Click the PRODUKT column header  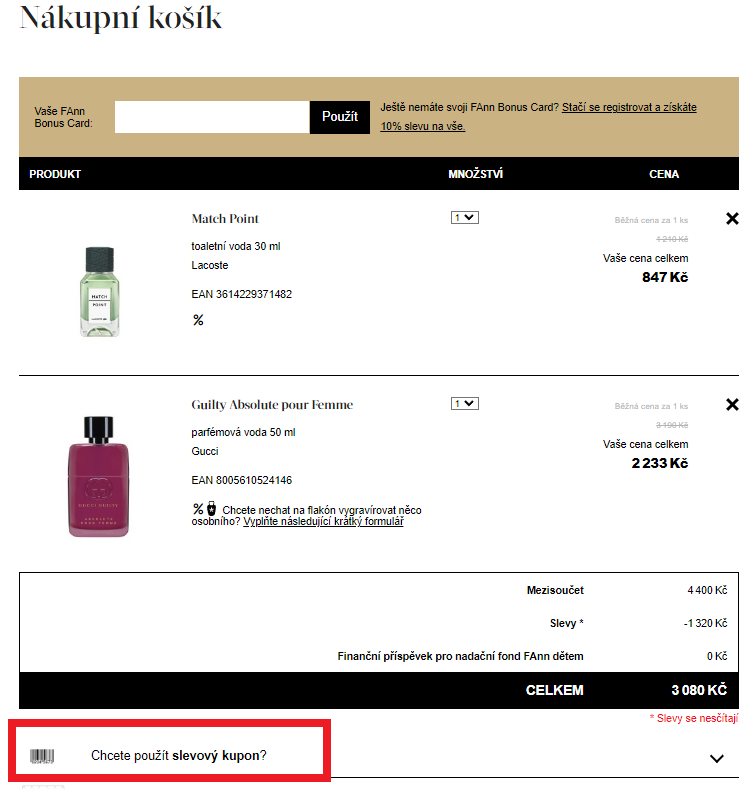tap(55, 174)
